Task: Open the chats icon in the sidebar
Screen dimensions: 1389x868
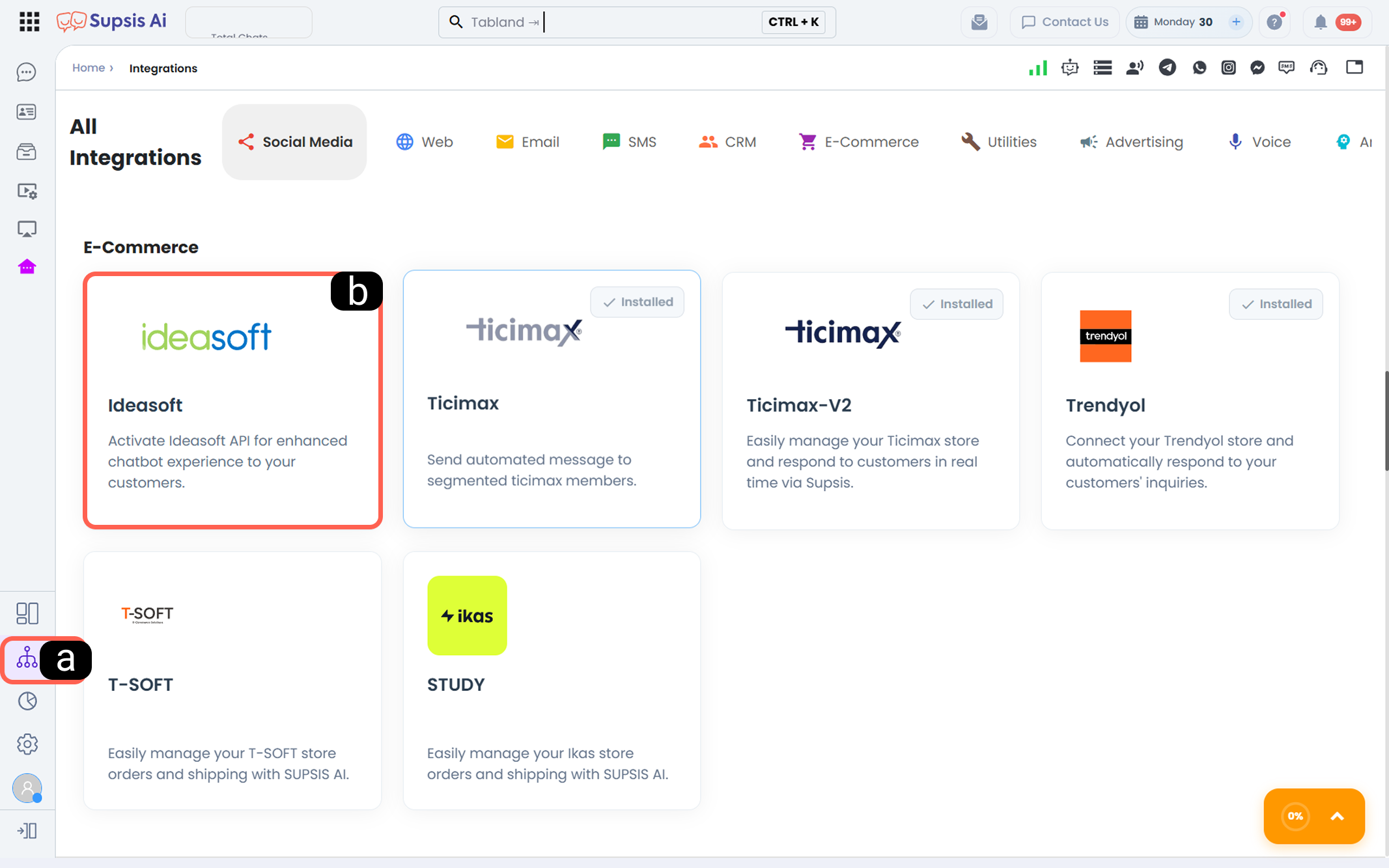Action: point(27,72)
